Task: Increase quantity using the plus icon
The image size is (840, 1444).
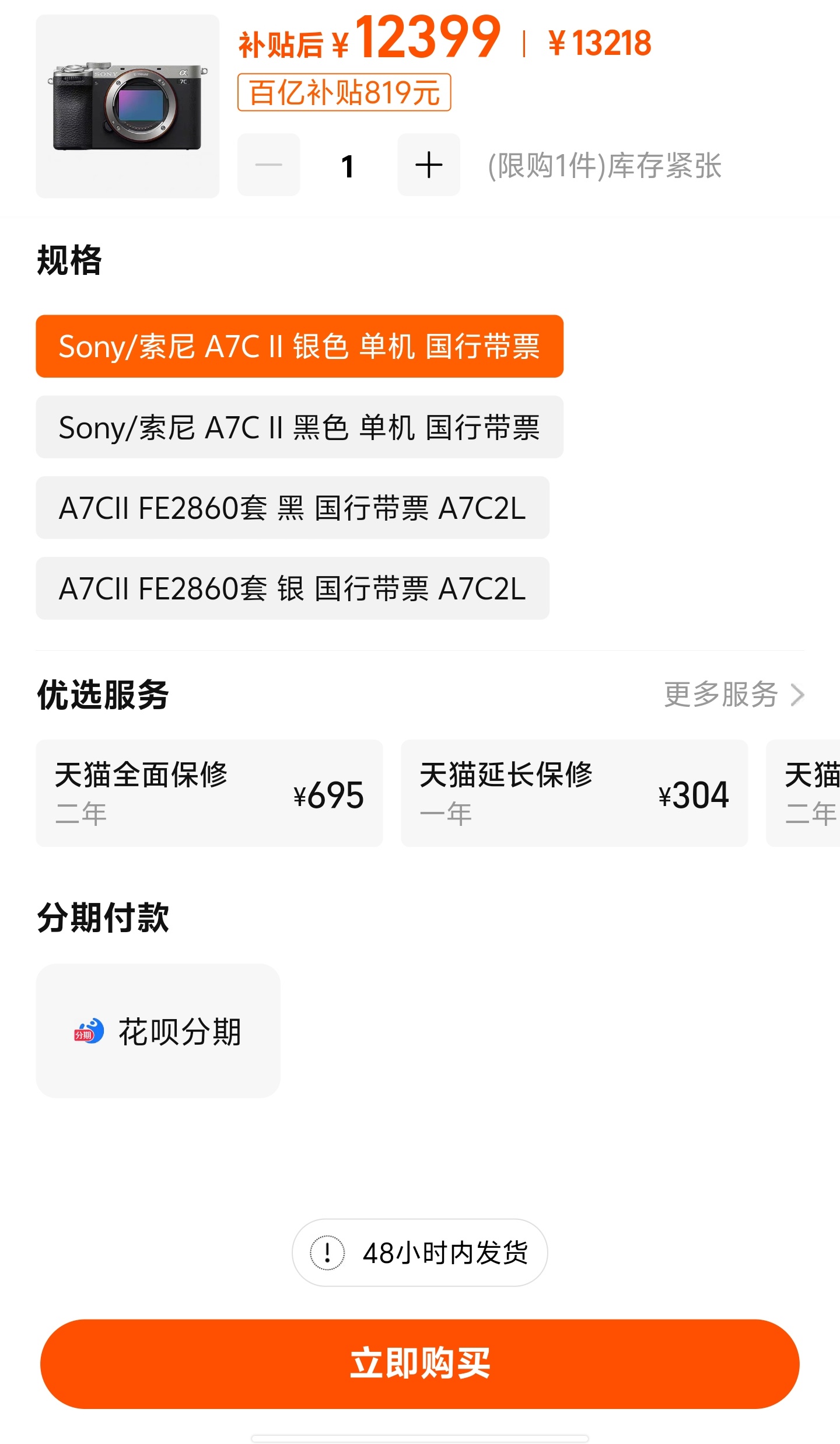Action: (429, 165)
